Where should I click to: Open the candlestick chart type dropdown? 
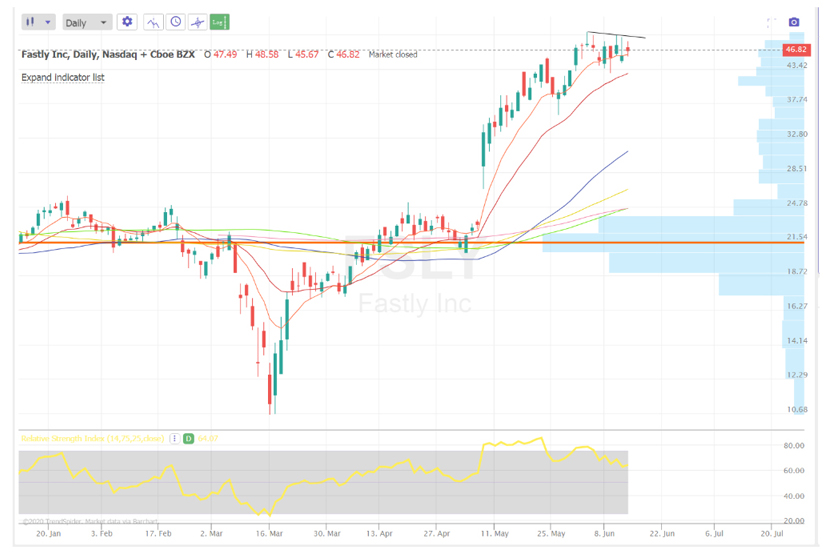click(38, 22)
